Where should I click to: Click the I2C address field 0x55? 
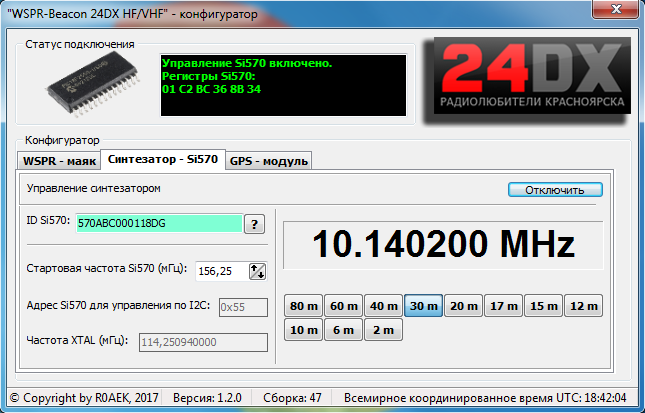tap(243, 307)
